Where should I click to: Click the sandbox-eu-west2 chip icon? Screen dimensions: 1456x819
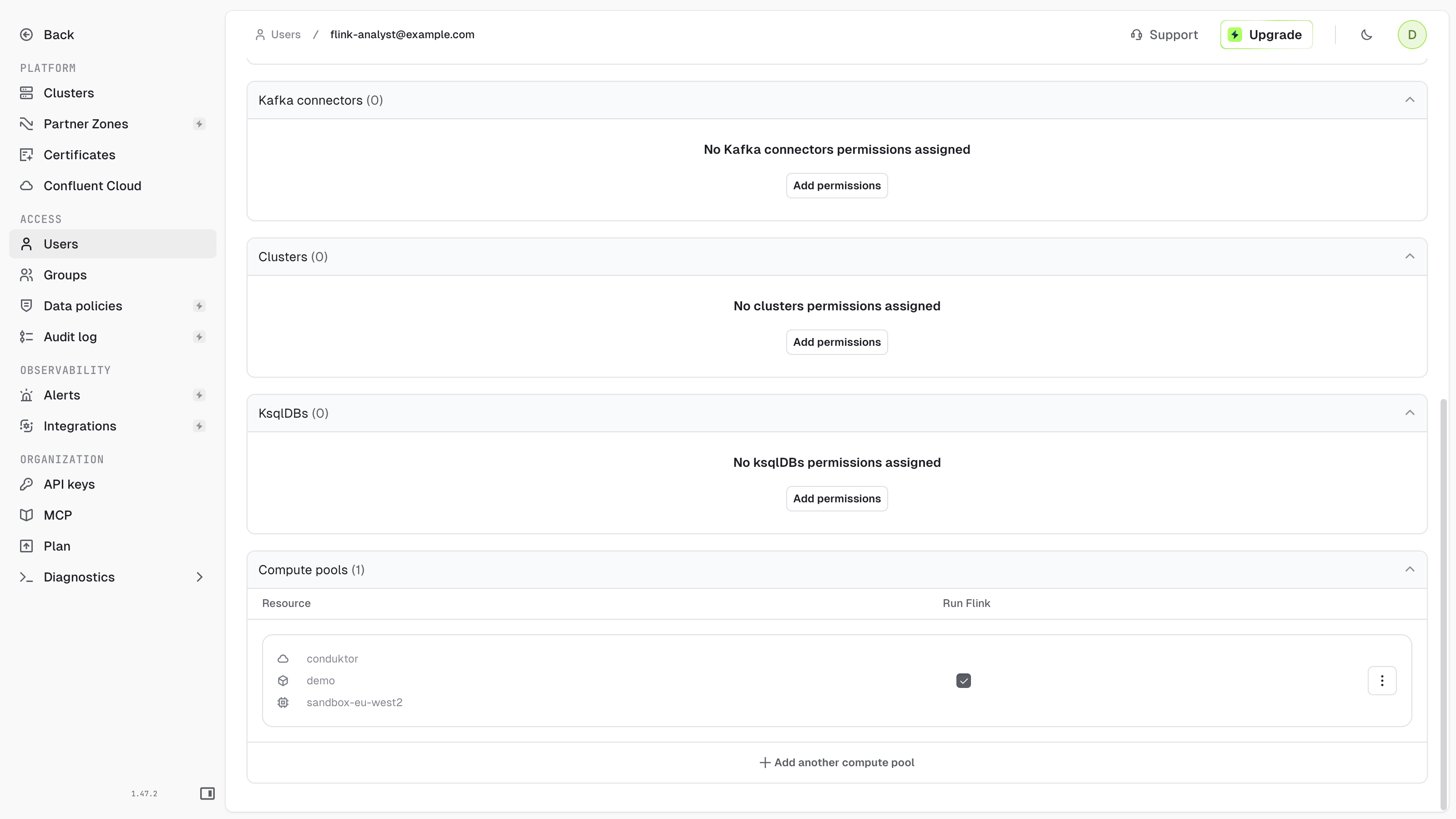(283, 703)
